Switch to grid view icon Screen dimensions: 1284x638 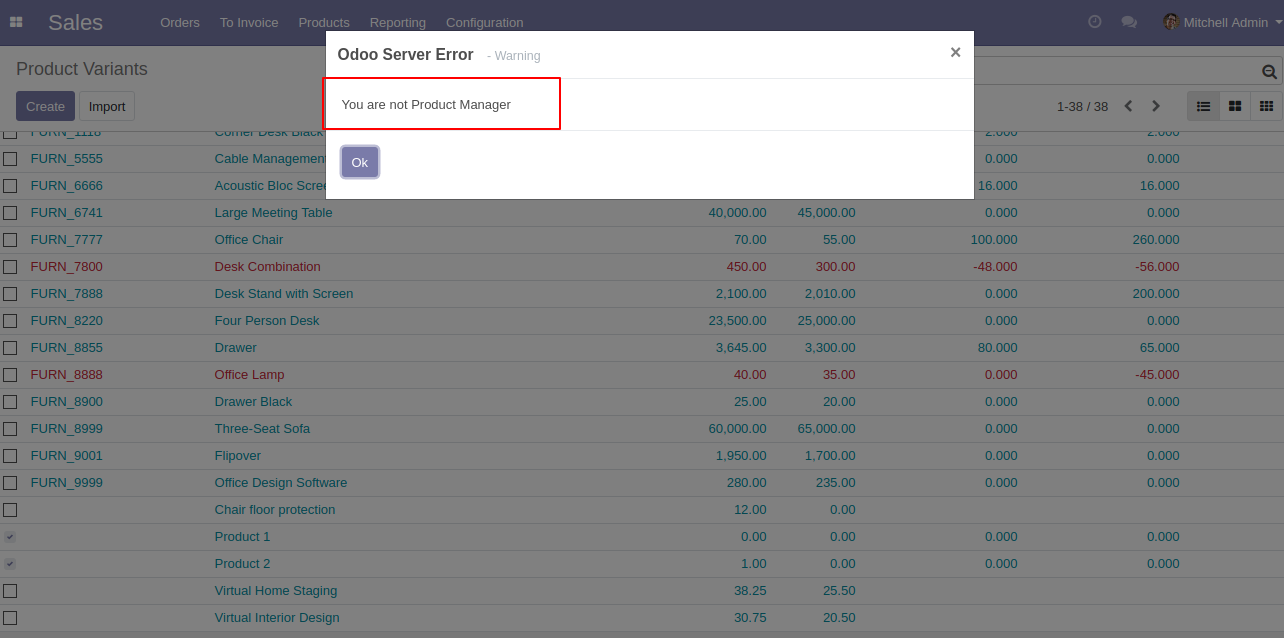coord(1266,106)
